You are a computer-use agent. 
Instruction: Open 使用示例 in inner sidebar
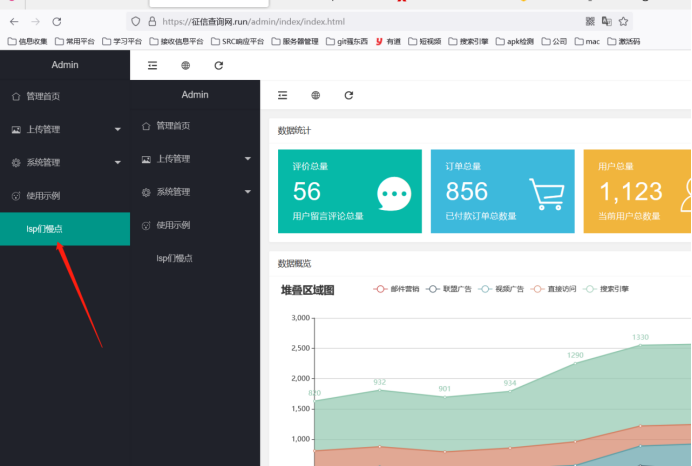coord(195,225)
